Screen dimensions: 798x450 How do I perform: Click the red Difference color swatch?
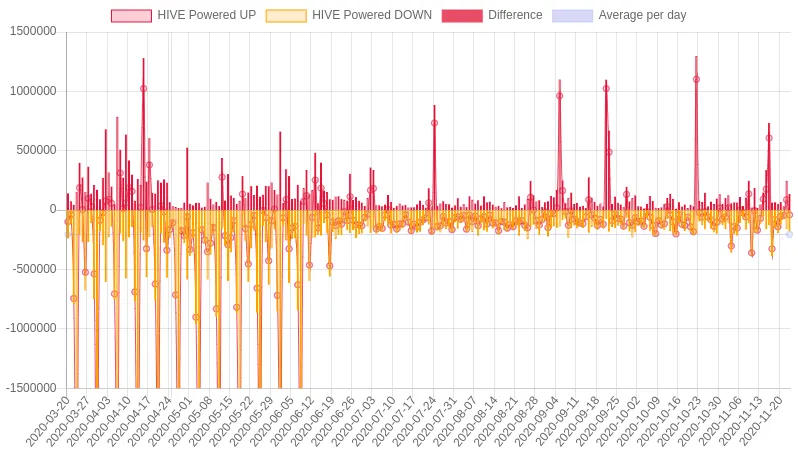(x=462, y=16)
